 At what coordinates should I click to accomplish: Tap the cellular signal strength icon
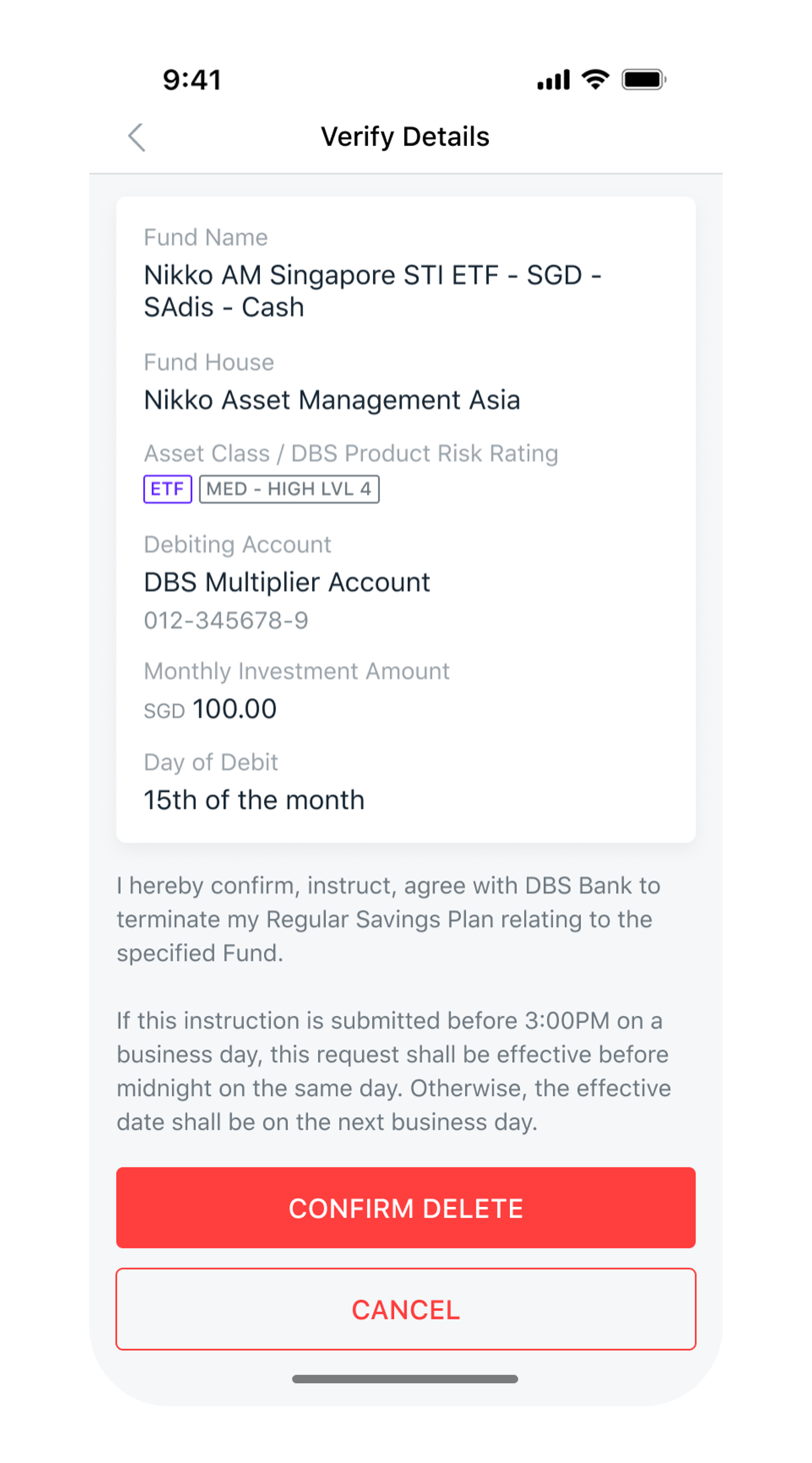click(x=553, y=79)
